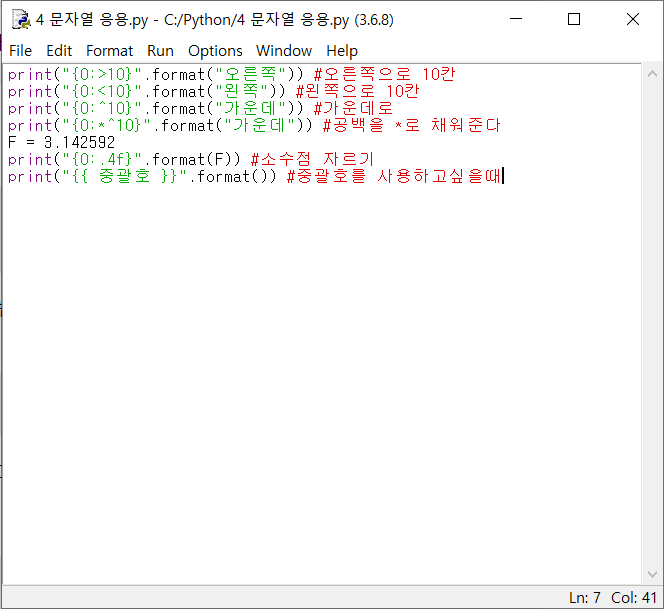Click the line F = 3.142592

pos(61,142)
